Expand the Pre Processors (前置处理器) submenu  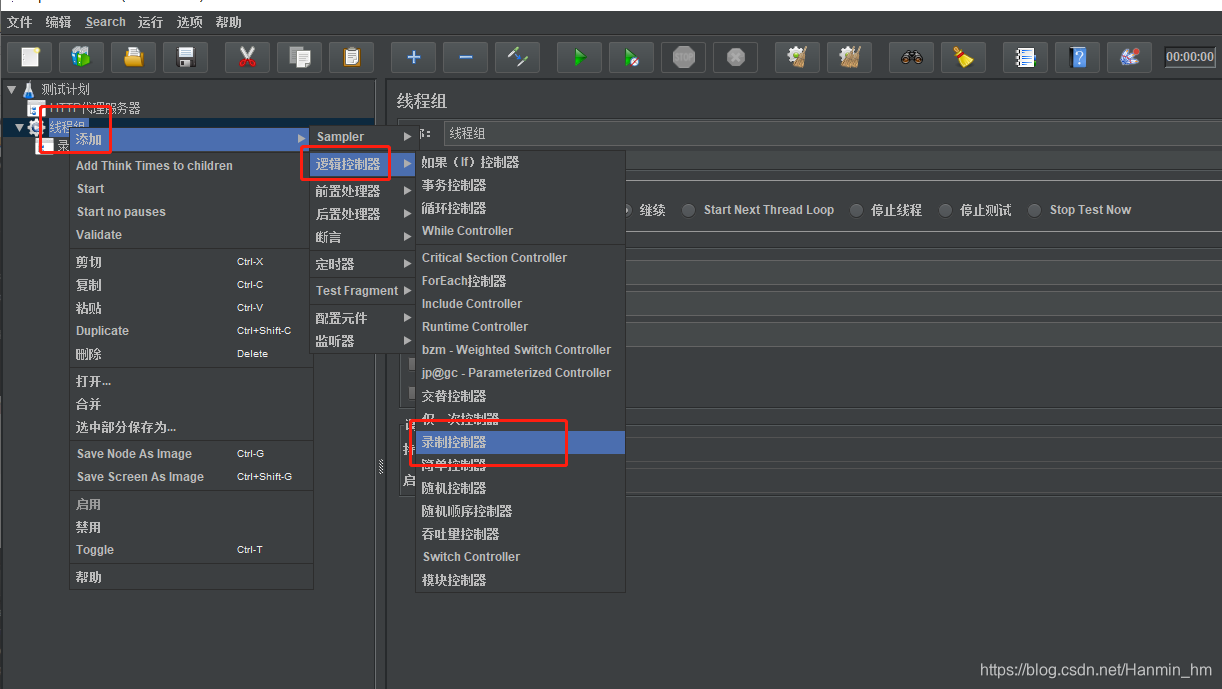coord(361,191)
